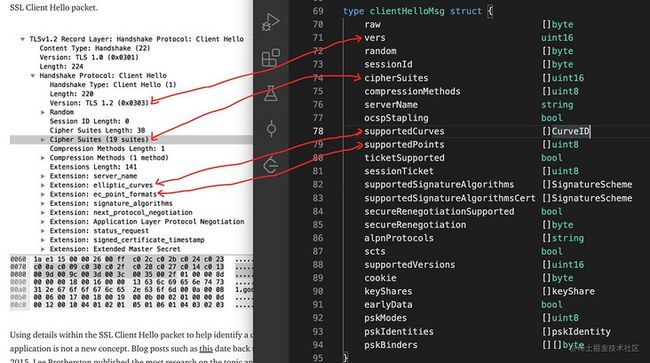
Task: Follow the "this" hyperlink in the paragraph
Action: point(206,348)
